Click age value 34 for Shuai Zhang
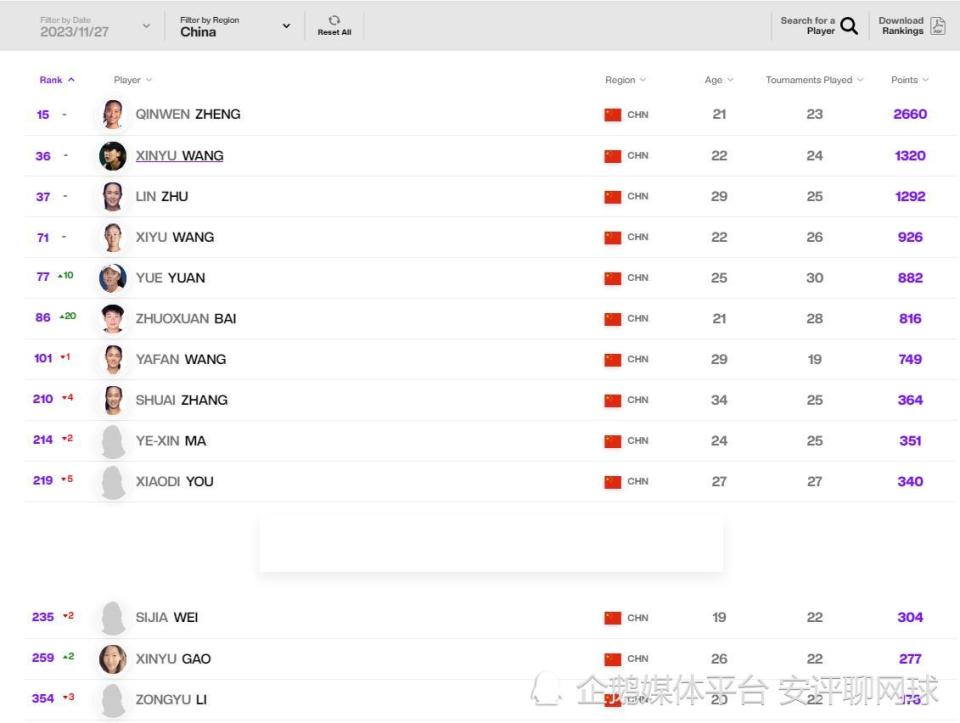The width and height of the screenshot is (960, 723). 719,400
